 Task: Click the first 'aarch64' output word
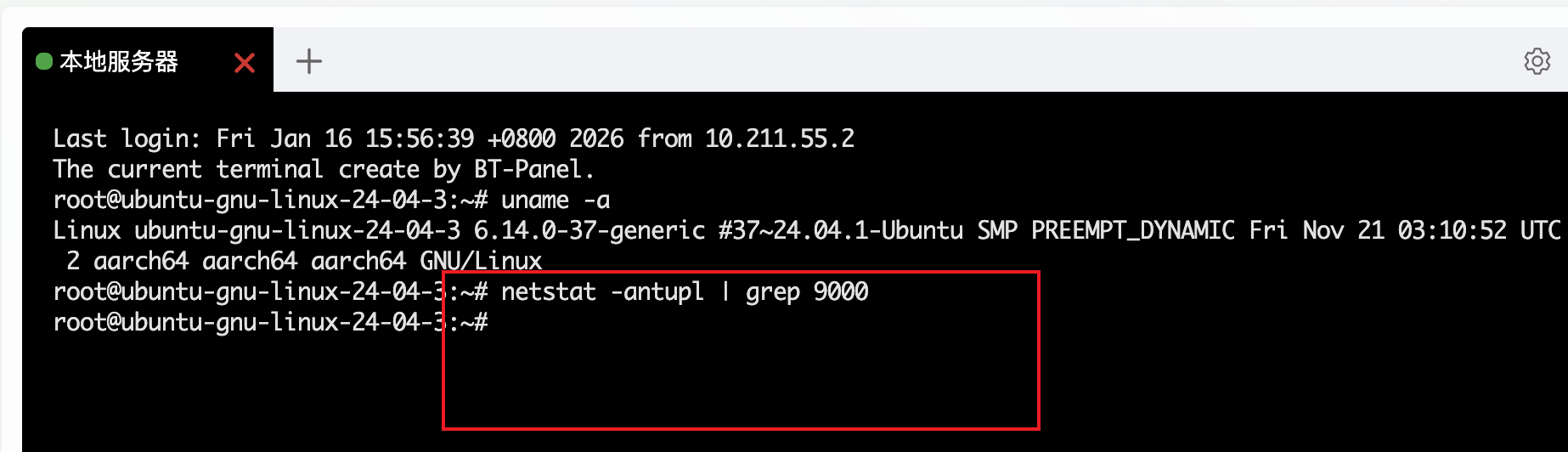click(141, 262)
